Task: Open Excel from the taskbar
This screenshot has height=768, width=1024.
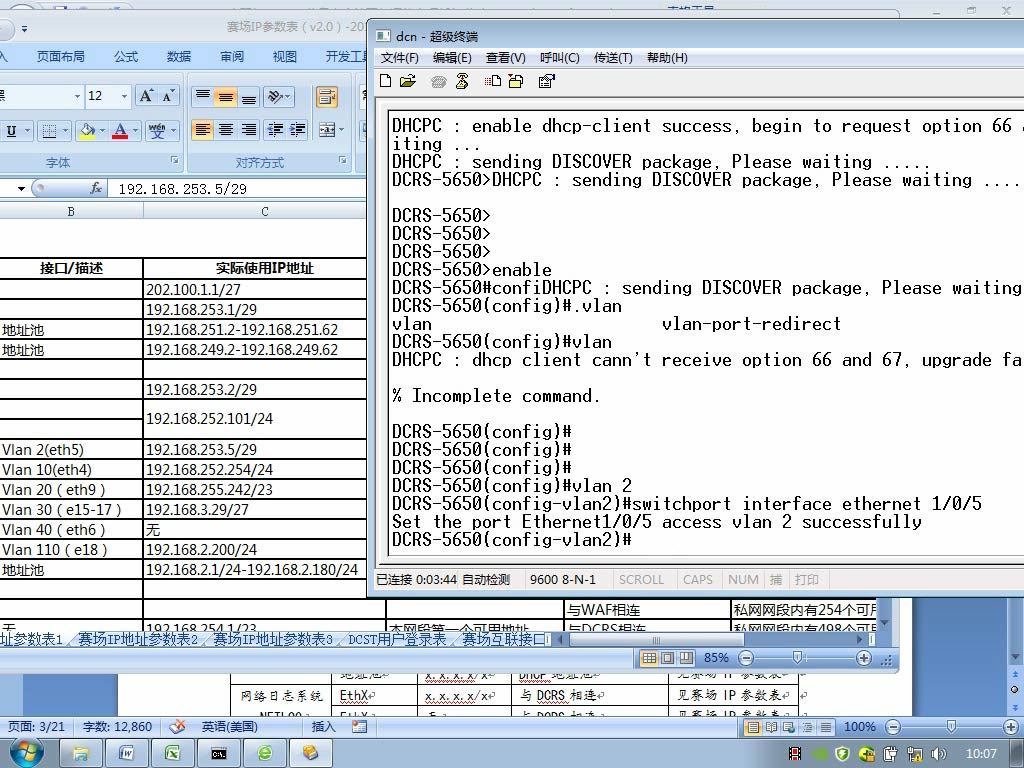Action: pos(172,754)
